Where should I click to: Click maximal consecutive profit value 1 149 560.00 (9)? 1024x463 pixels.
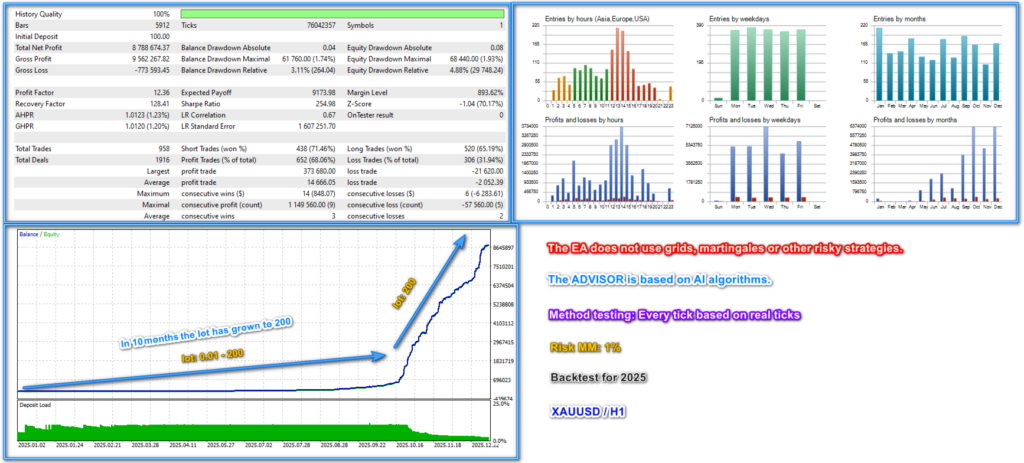[310, 205]
